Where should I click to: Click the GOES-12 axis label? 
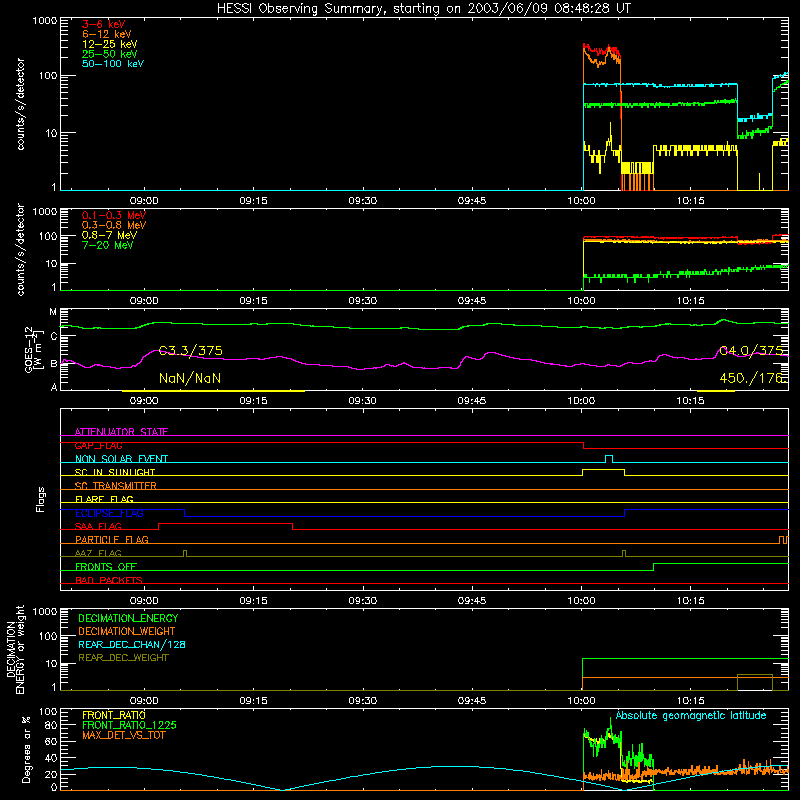32,350
